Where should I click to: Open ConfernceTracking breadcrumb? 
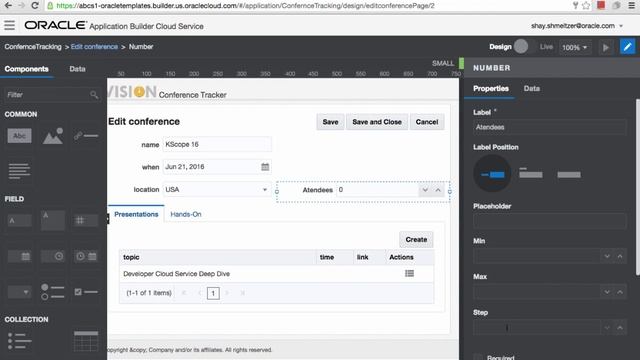point(33,47)
